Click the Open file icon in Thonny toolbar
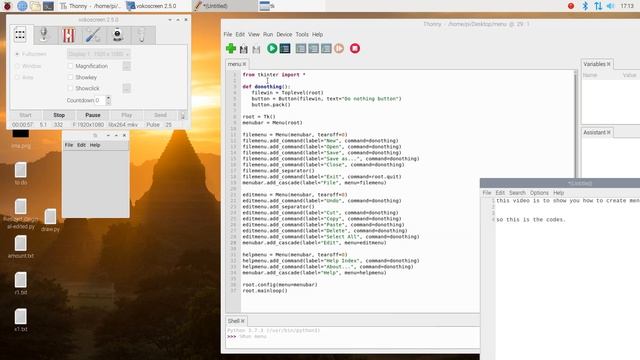 point(244,49)
